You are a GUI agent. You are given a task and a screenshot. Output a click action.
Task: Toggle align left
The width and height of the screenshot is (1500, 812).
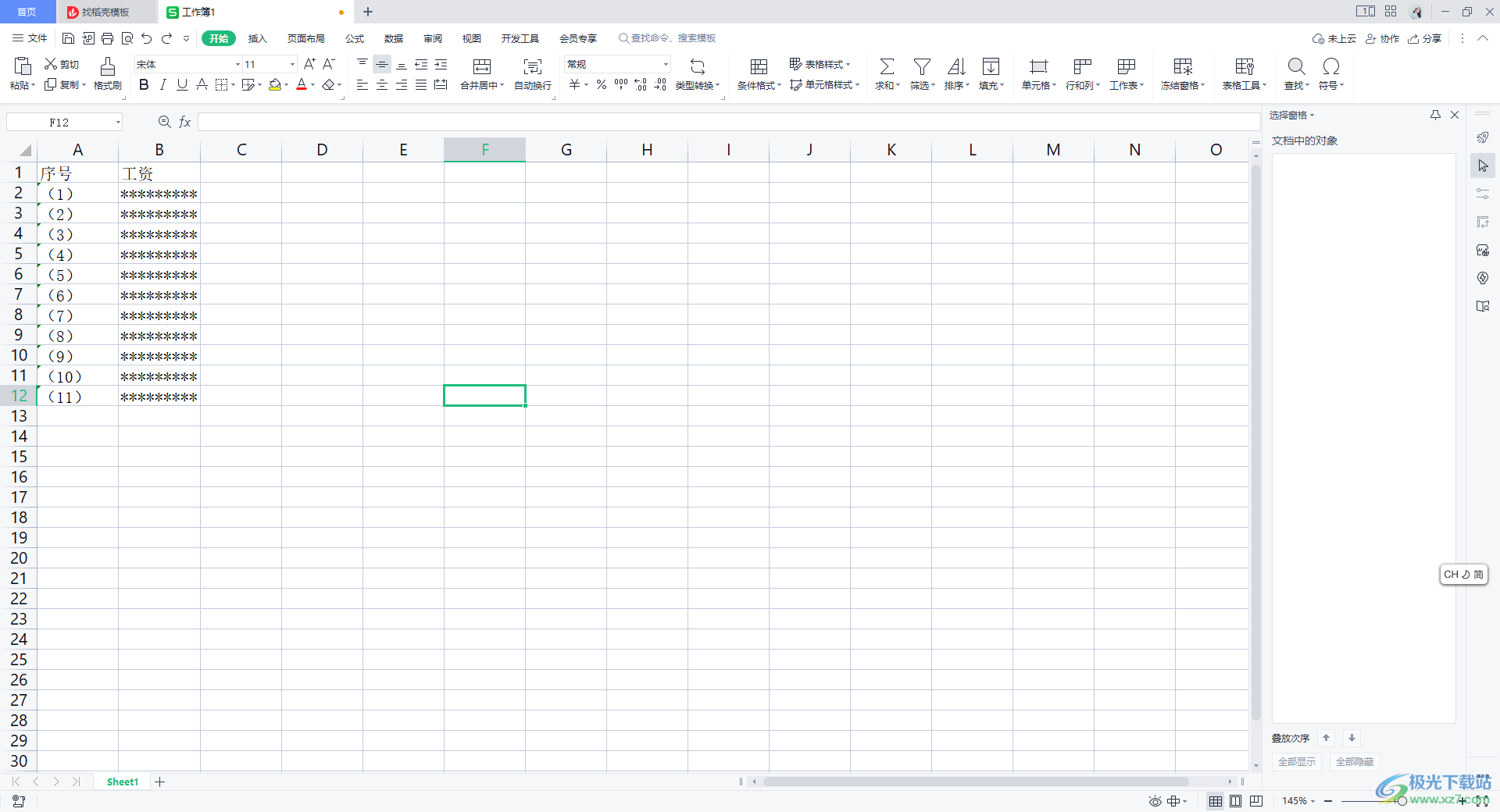362,84
